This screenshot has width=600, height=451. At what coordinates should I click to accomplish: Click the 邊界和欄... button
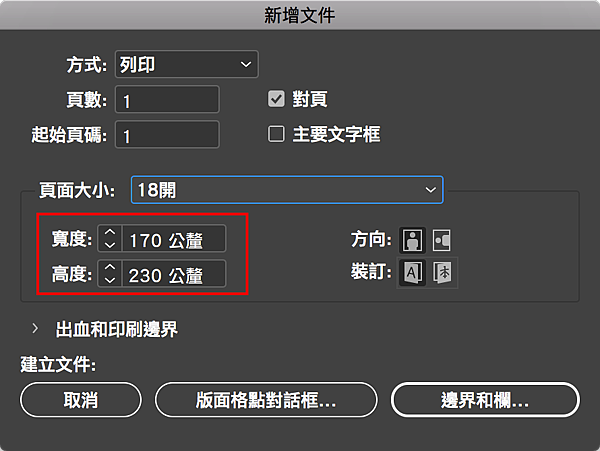485,400
